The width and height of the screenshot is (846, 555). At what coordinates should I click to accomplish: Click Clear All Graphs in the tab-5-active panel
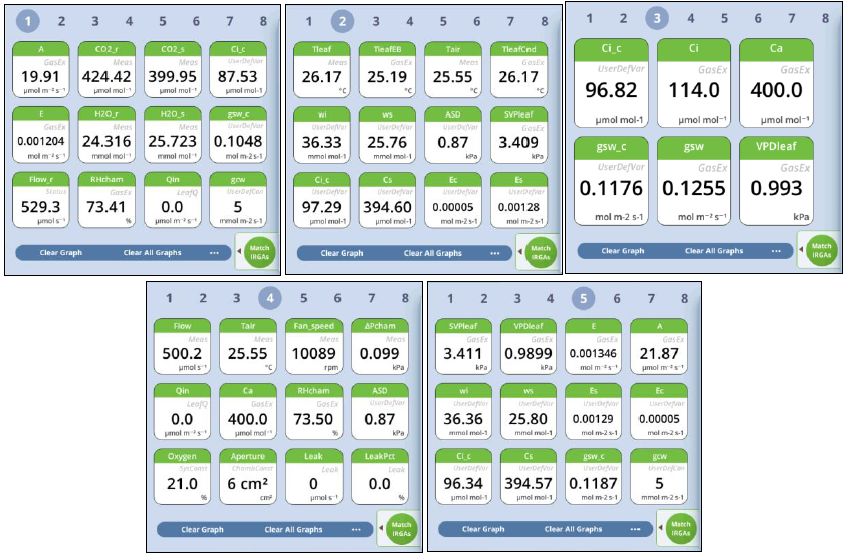[x=573, y=529]
